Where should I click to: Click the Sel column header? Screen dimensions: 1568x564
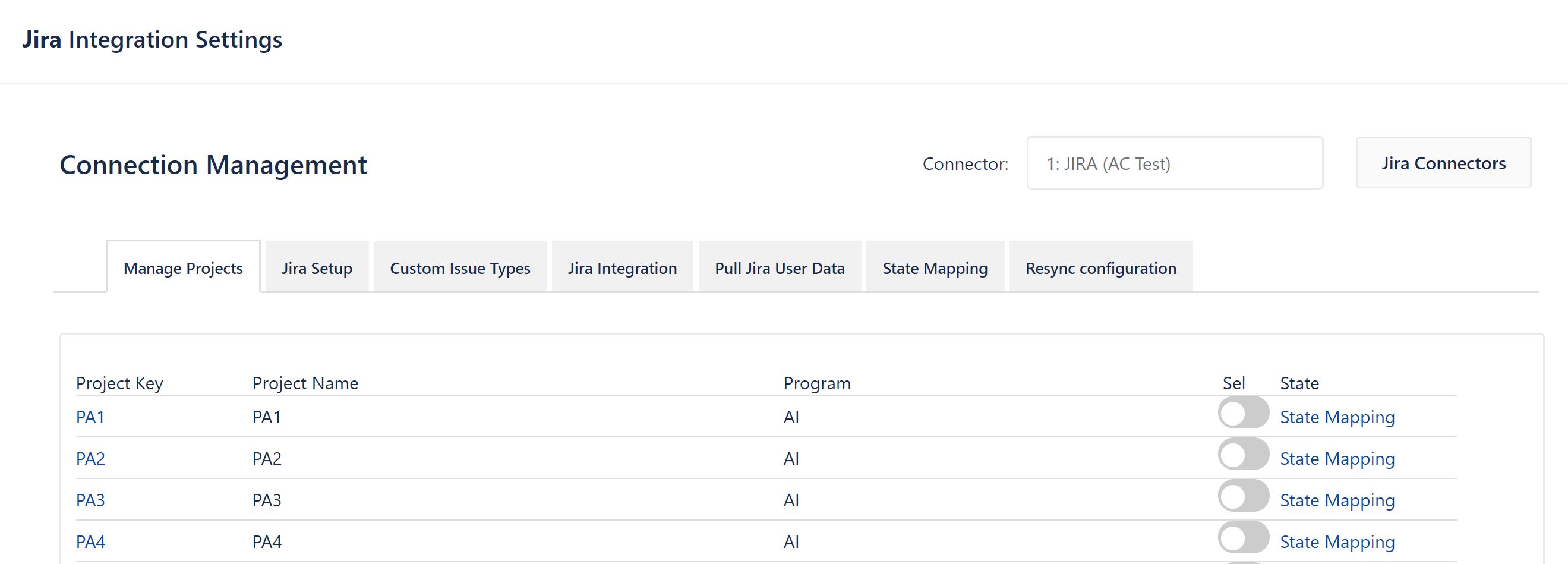pyautogui.click(x=1234, y=383)
